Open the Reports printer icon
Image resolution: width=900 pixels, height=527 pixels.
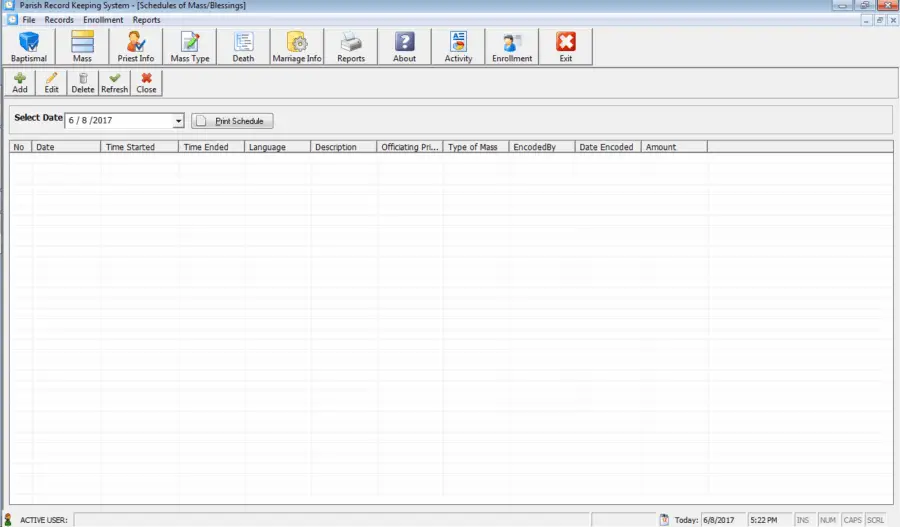351,46
